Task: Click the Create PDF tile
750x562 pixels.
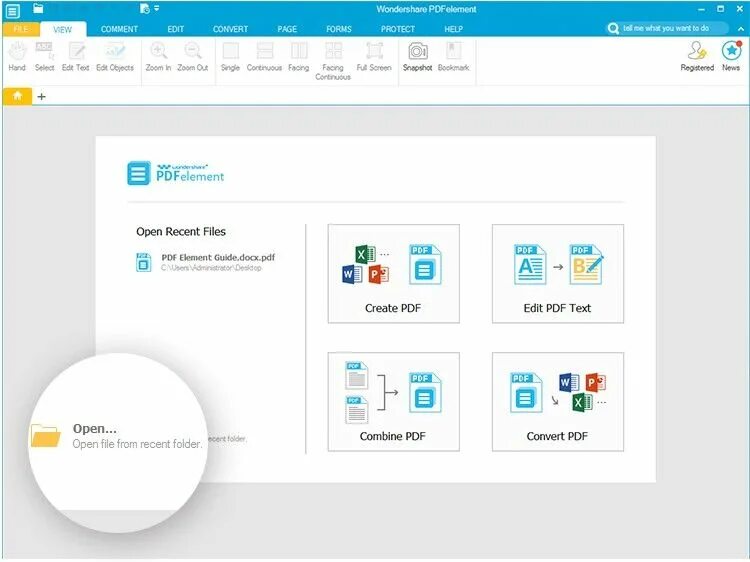Action: tap(394, 274)
